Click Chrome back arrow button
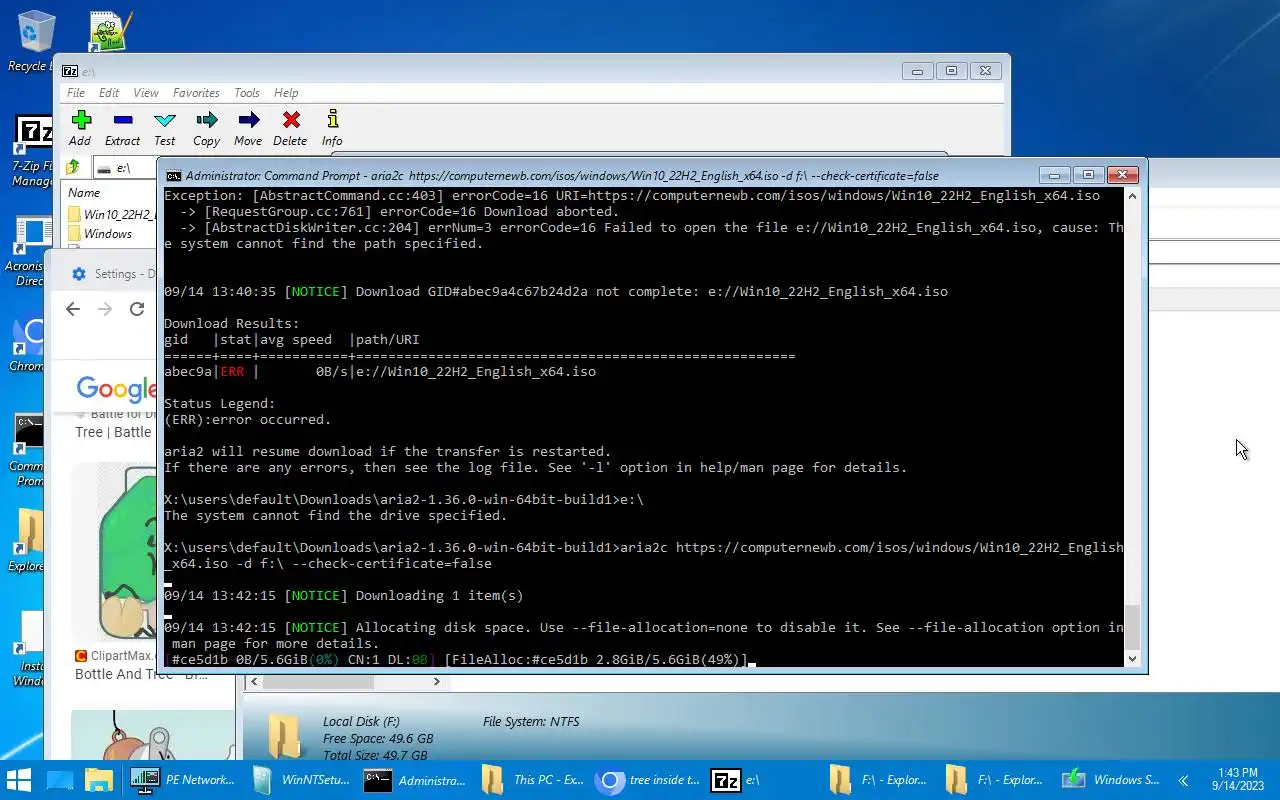Screen dimensions: 1280x800 coord(72,309)
